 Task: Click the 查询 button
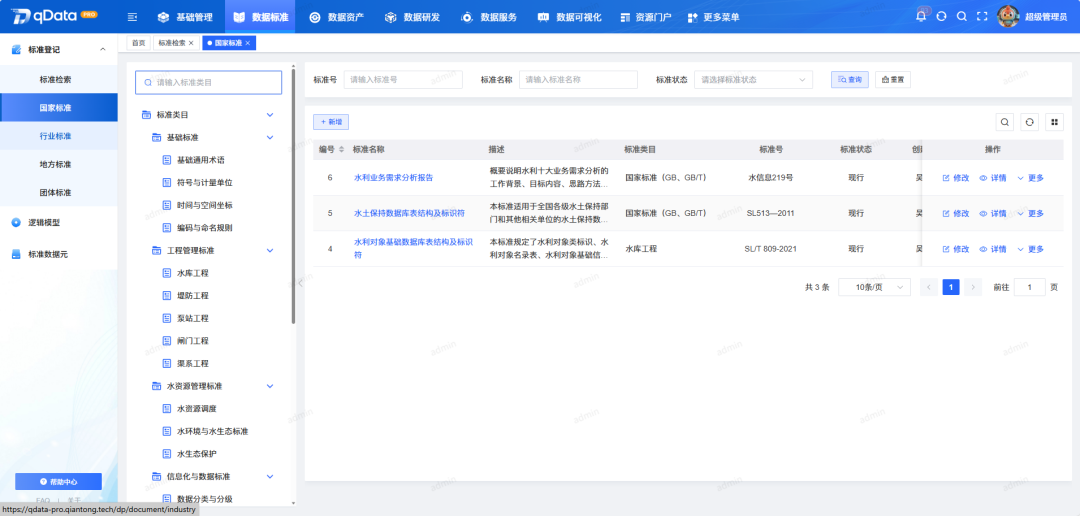point(850,80)
